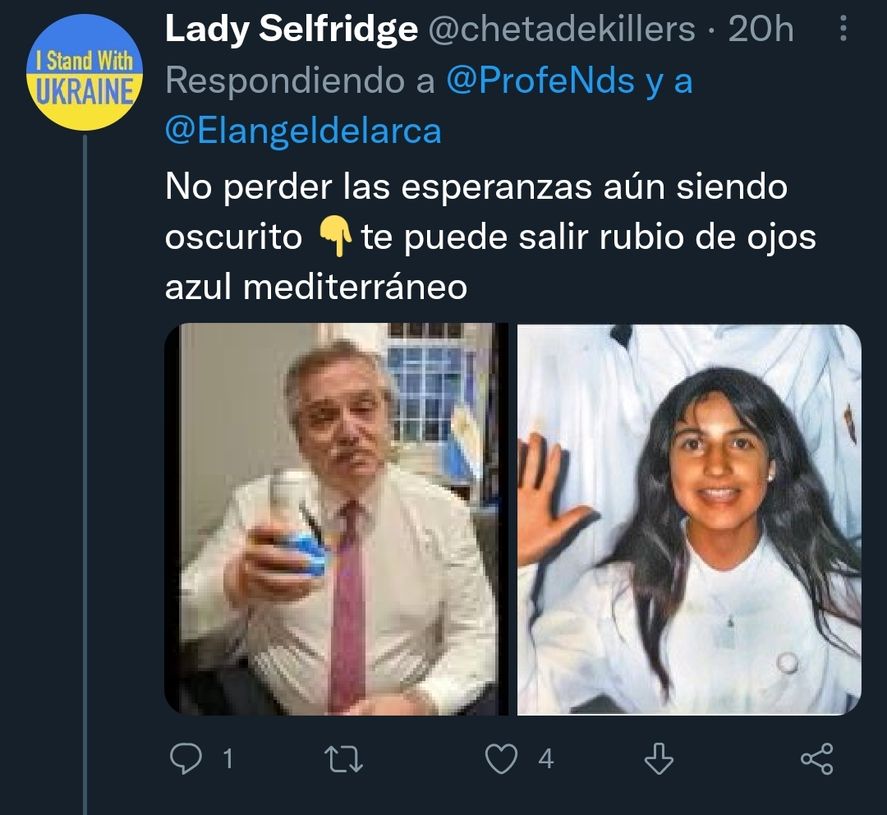This screenshot has height=815, width=887.
Task: Open left photo of man holding a can
Action: [x=336, y=519]
